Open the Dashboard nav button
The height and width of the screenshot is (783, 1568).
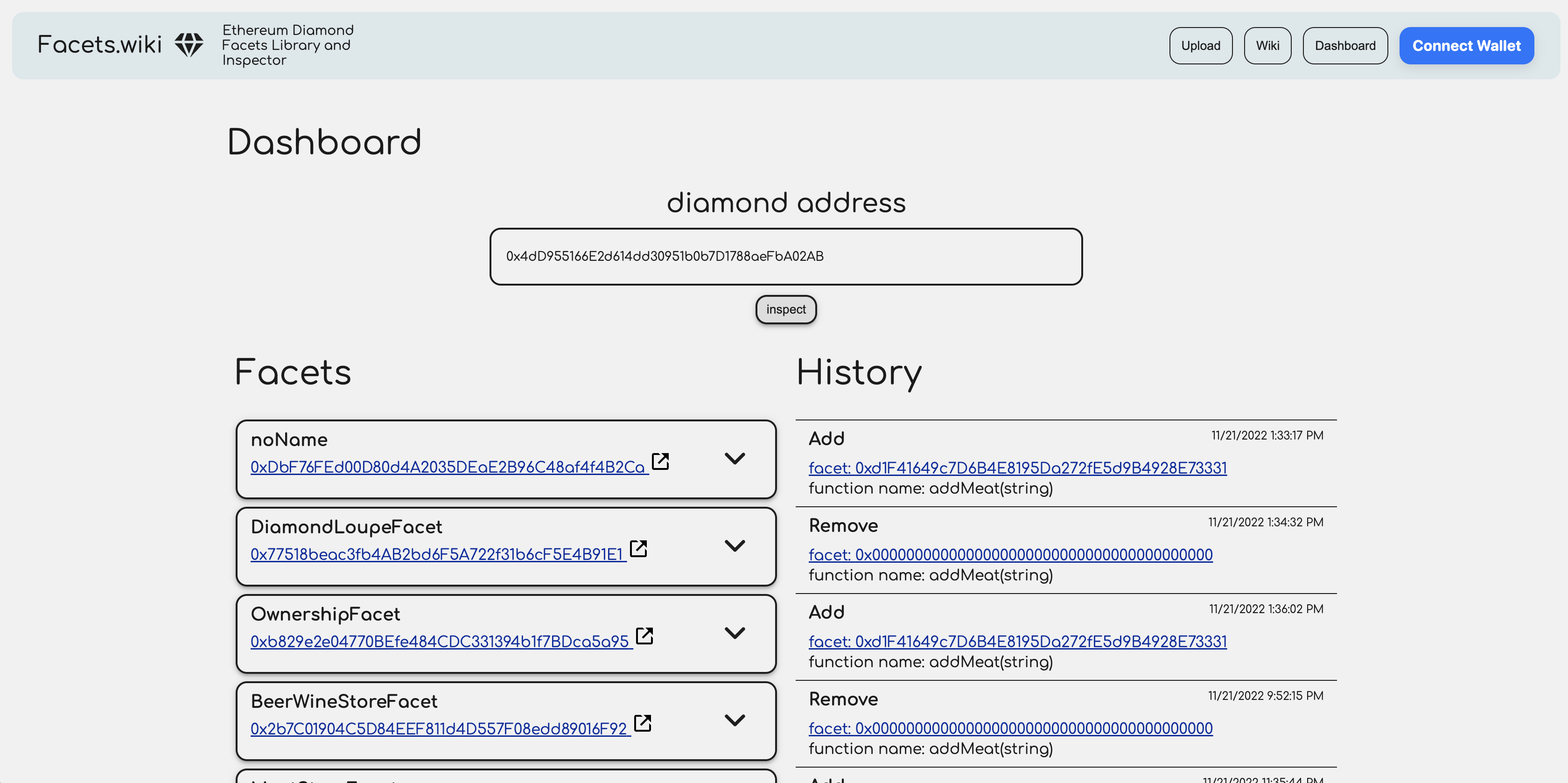coord(1344,46)
